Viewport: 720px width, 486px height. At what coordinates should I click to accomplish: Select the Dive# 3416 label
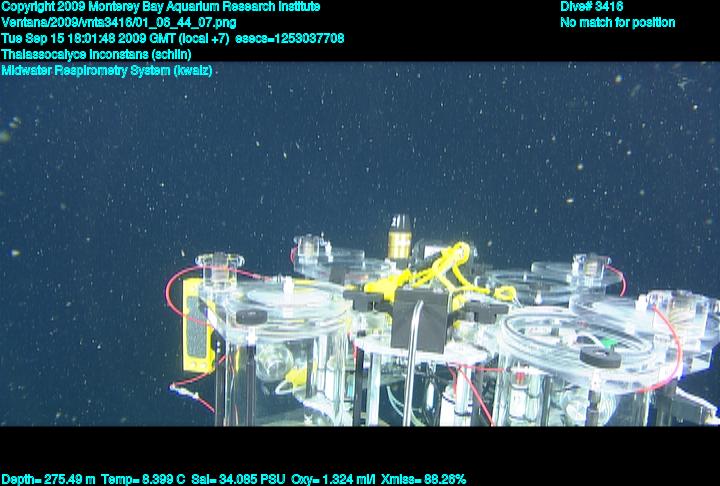[x=591, y=6]
